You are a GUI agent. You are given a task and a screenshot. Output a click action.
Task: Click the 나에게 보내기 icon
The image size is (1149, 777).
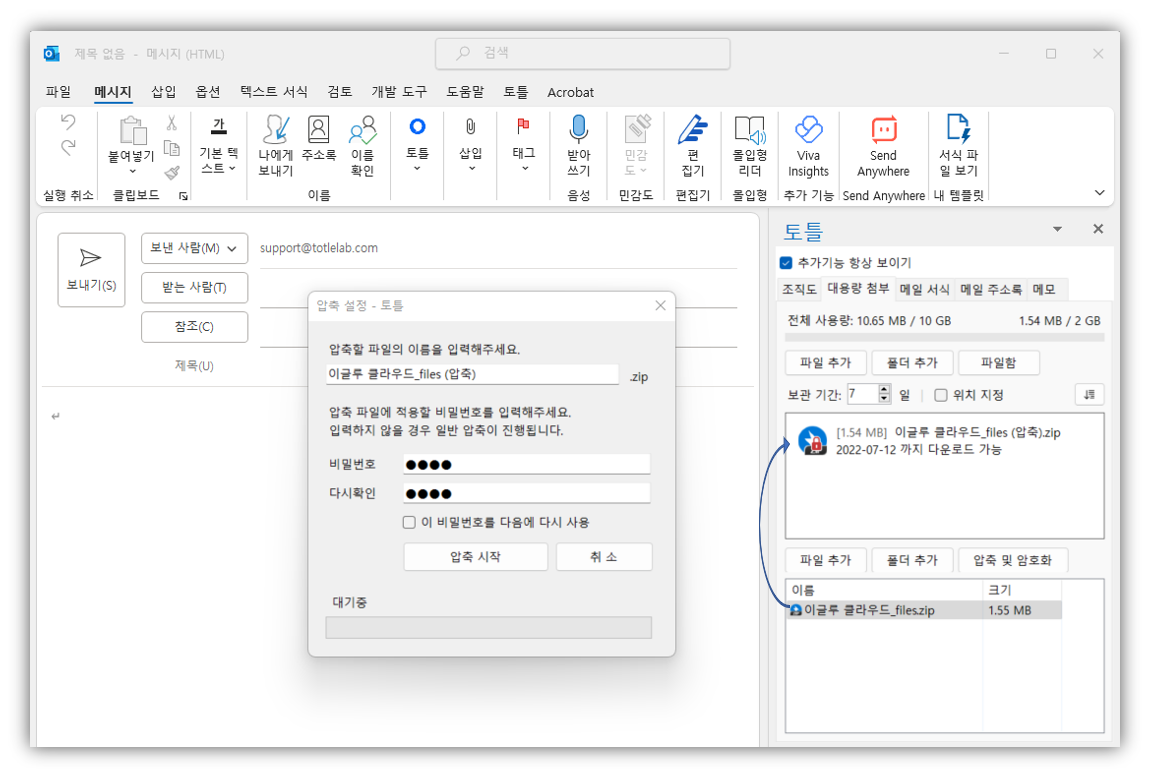pos(276,130)
